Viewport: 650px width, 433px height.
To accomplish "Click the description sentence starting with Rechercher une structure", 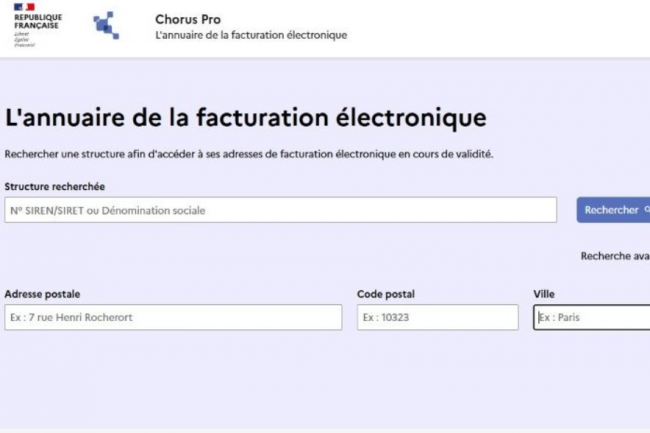I will [249, 154].
